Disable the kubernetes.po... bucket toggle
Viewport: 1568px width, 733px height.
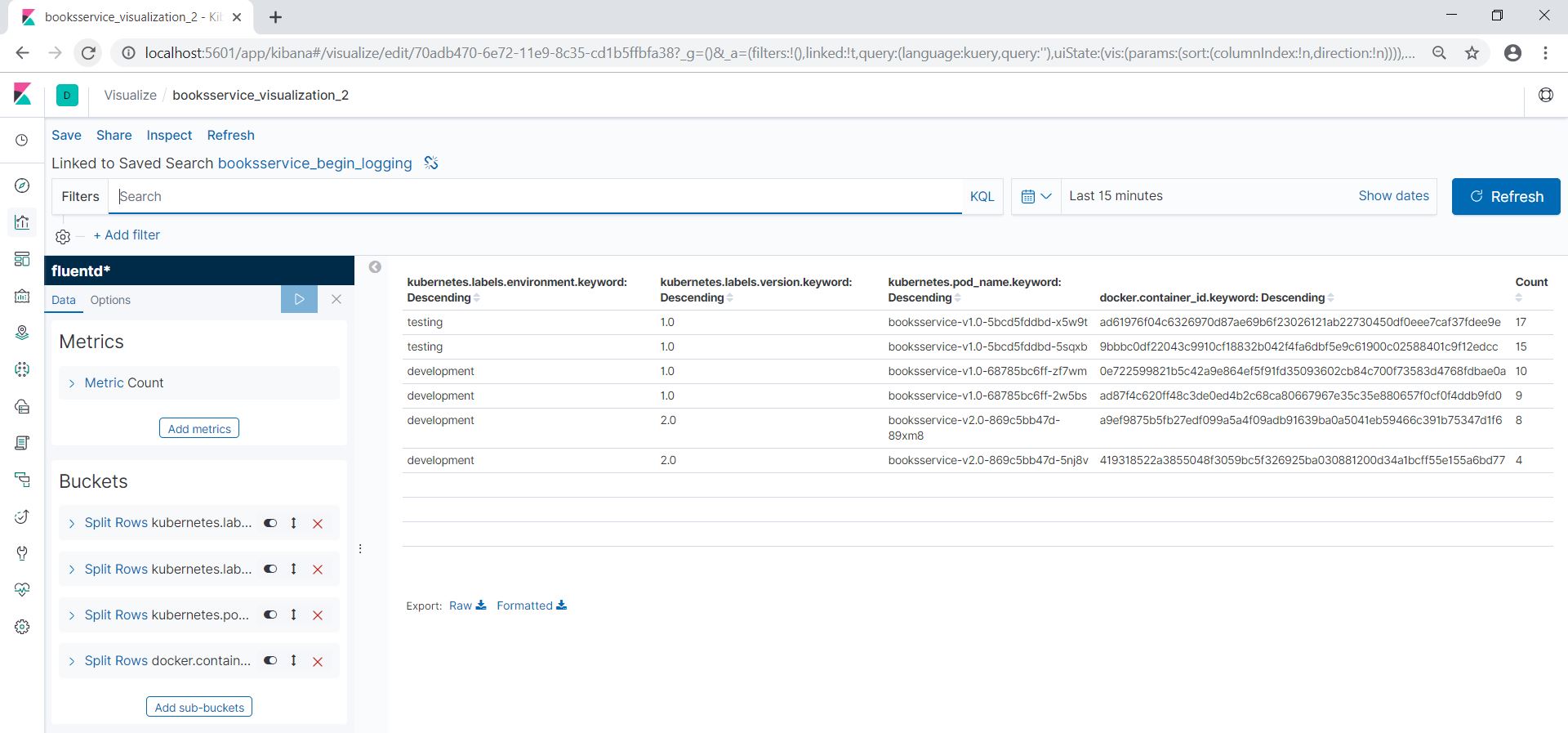[270, 615]
